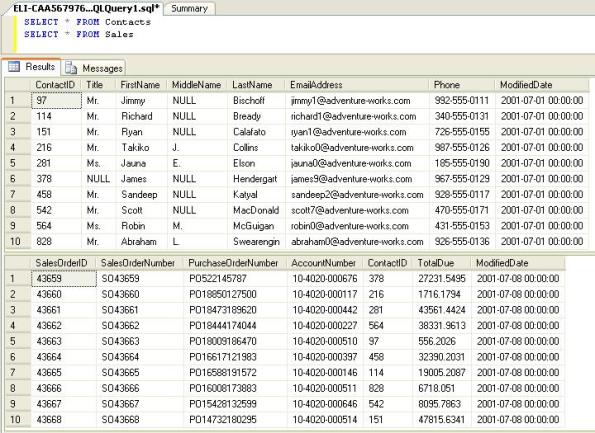The height and width of the screenshot is (433, 595).
Task: Select the cell 'PO522145787'
Action: 236,279
